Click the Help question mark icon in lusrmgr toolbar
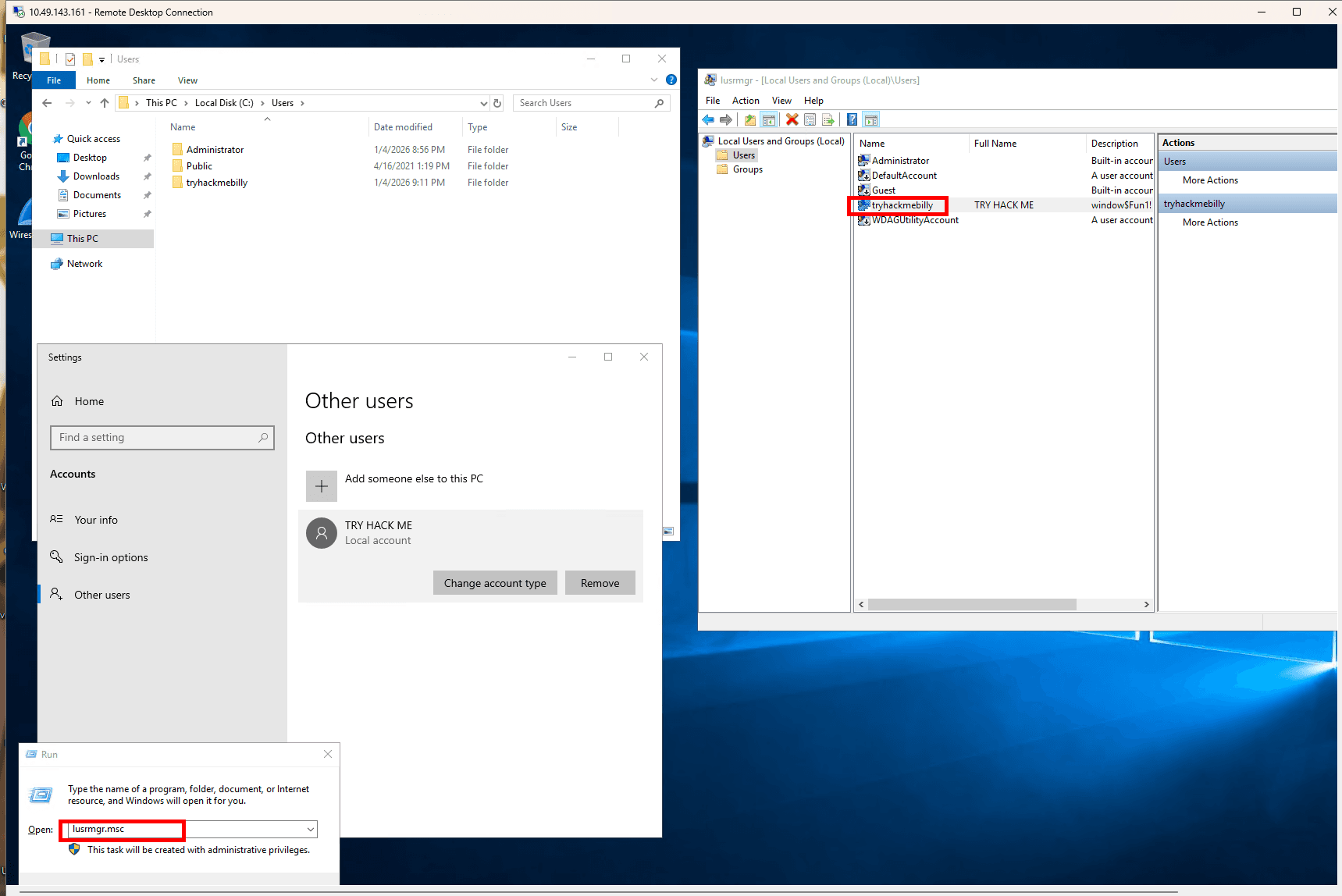This screenshot has width=1342, height=896. [852, 119]
